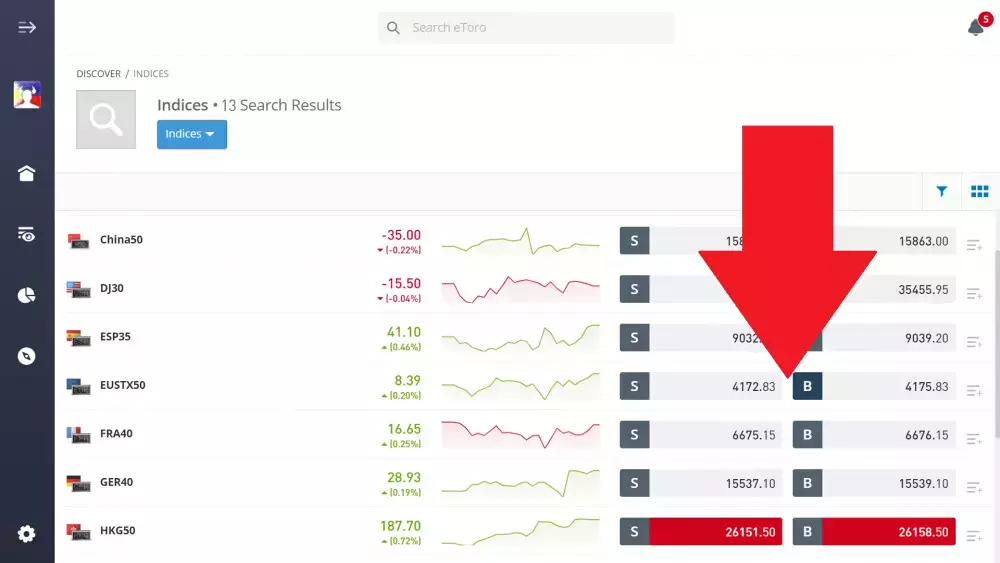This screenshot has width=1000, height=563.
Task: Open Settings gear icon
Action: [x=26, y=534]
